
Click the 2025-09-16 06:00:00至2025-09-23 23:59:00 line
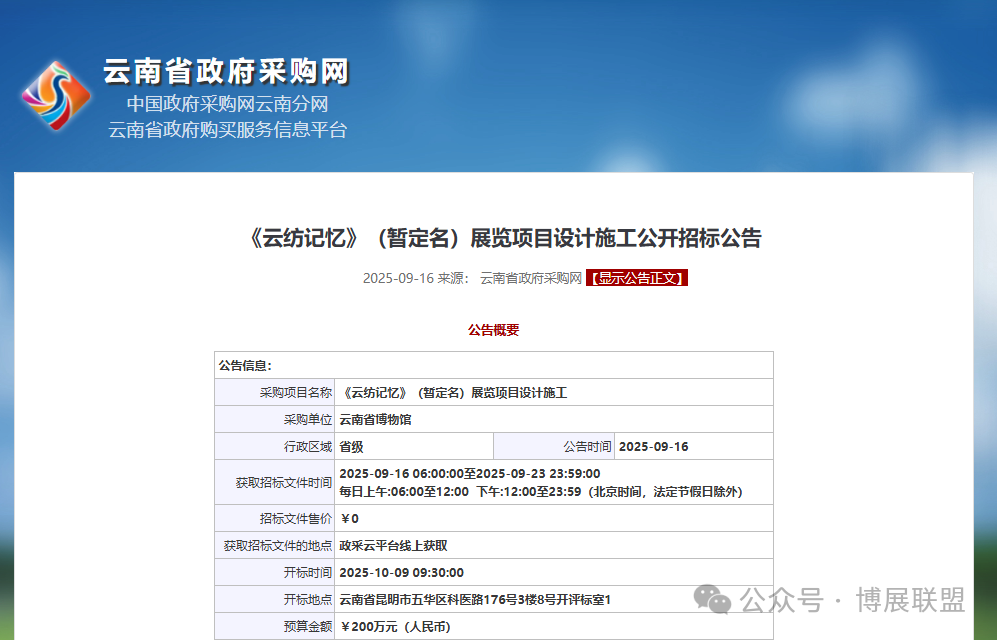[470, 473]
